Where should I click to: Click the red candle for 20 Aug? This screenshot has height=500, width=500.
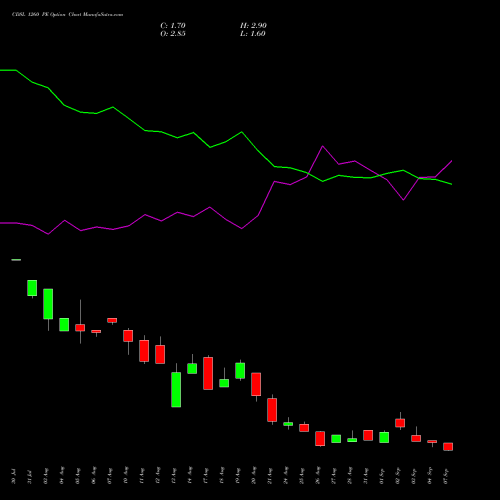coord(256,384)
